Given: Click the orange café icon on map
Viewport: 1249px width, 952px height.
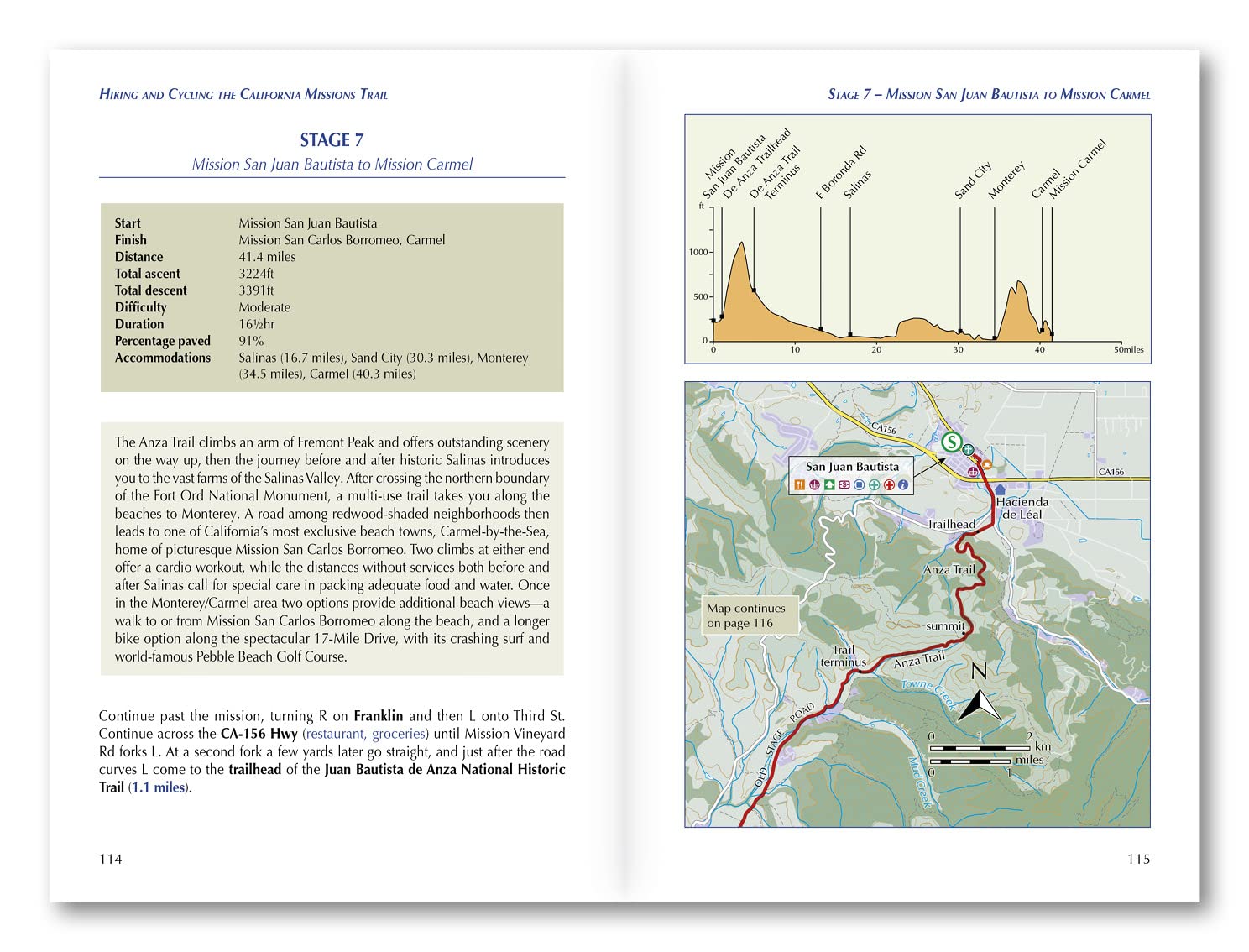Looking at the screenshot, I should point(987,464).
